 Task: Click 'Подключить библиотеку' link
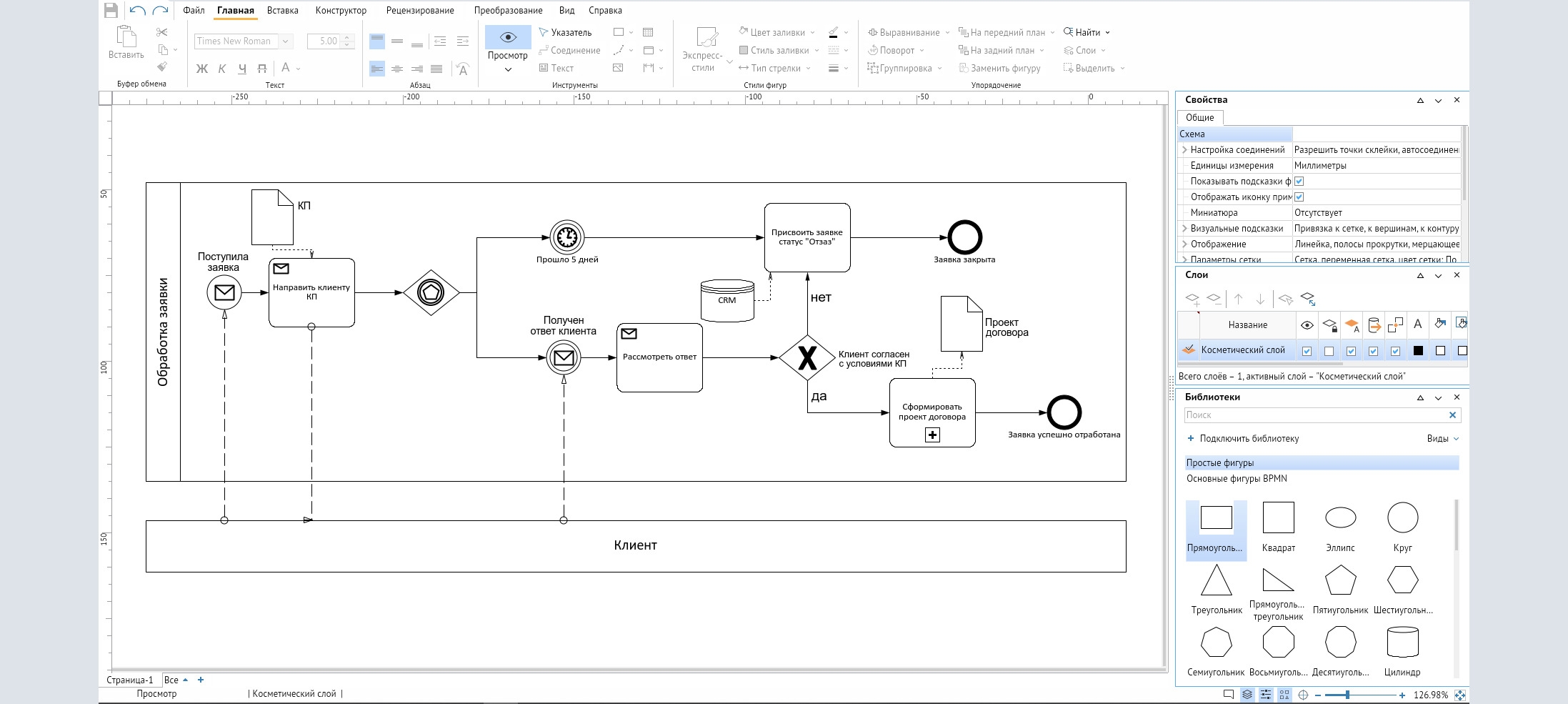1242,439
